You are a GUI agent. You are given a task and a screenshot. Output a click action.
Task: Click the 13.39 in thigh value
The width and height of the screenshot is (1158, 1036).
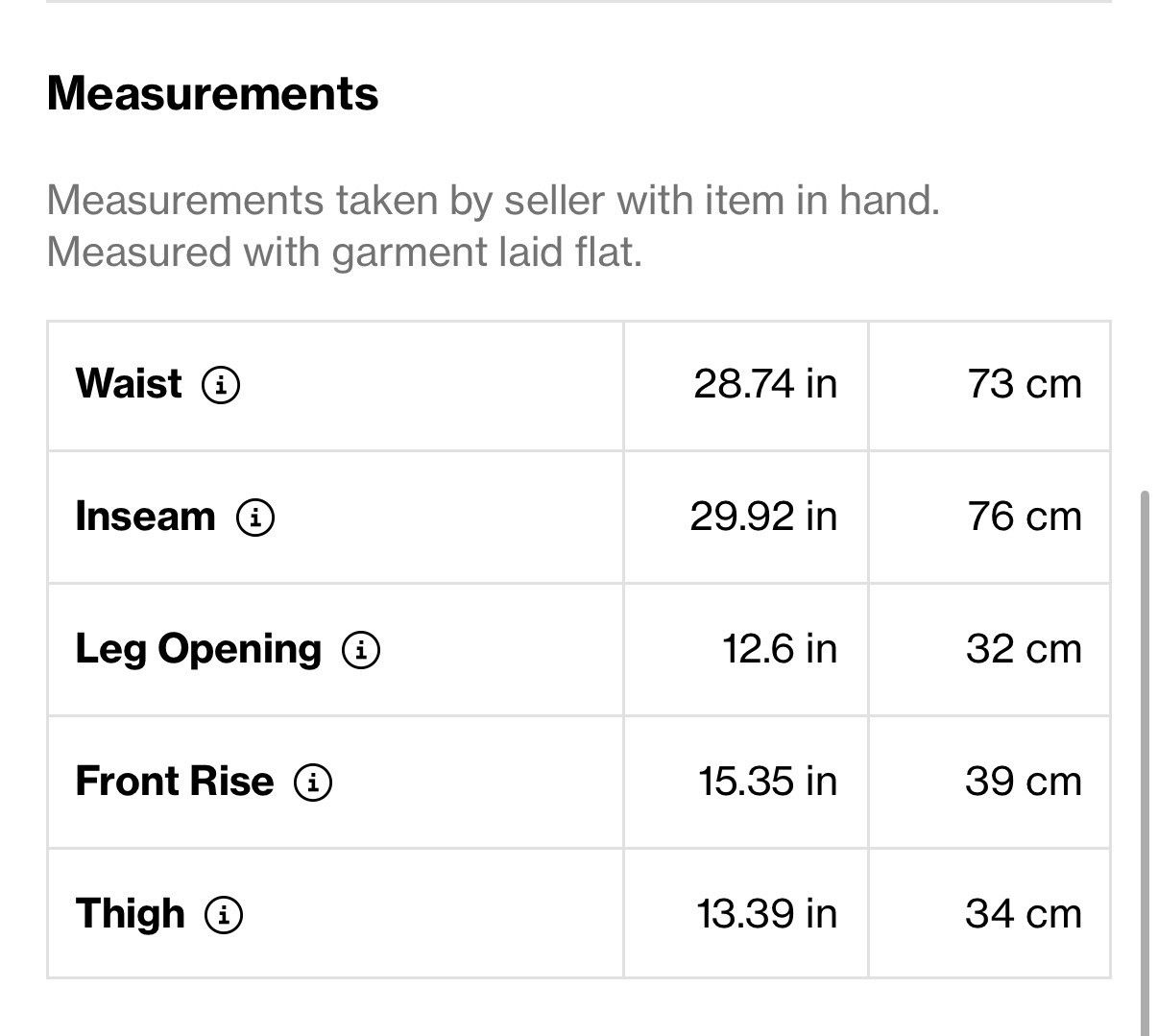click(x=767, y=914)
